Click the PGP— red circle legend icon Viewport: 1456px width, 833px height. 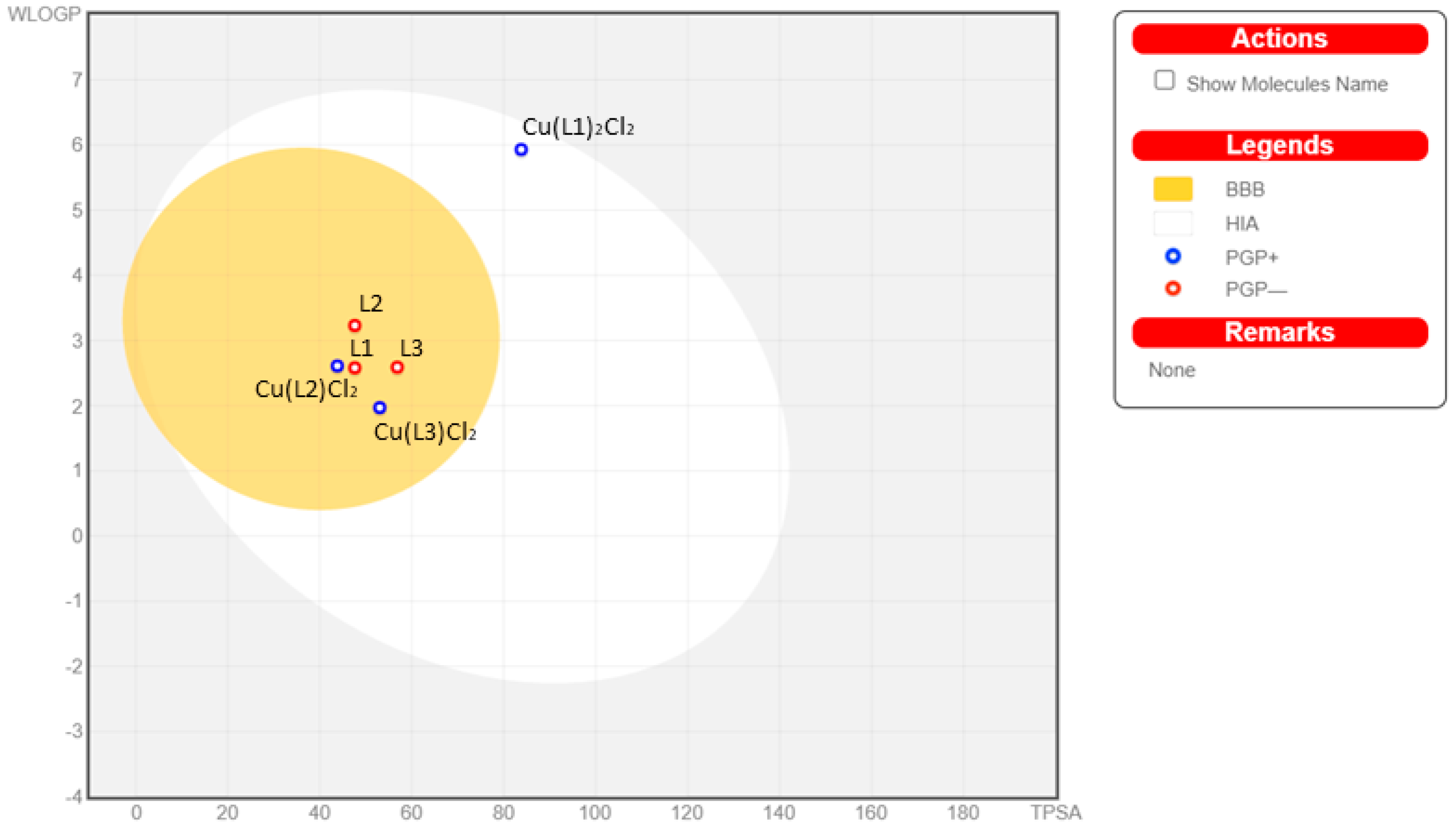click(1173, 288)
